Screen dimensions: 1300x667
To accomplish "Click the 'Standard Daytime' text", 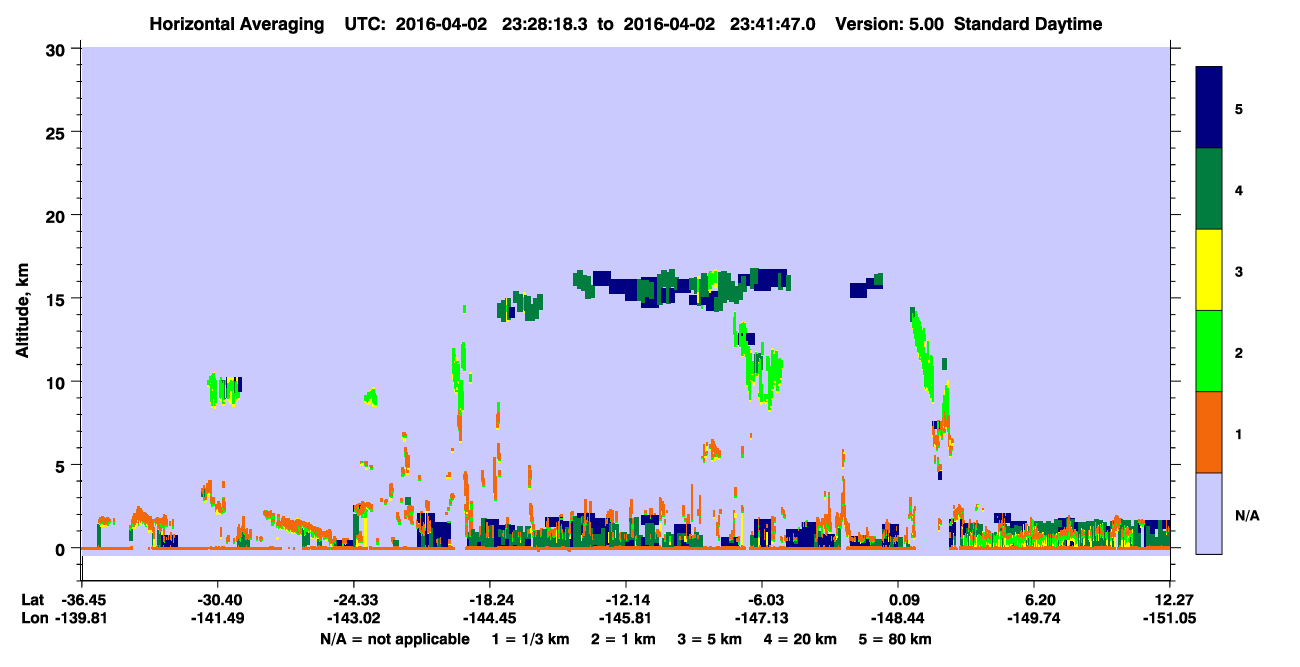I will (x=1028, y=24).
